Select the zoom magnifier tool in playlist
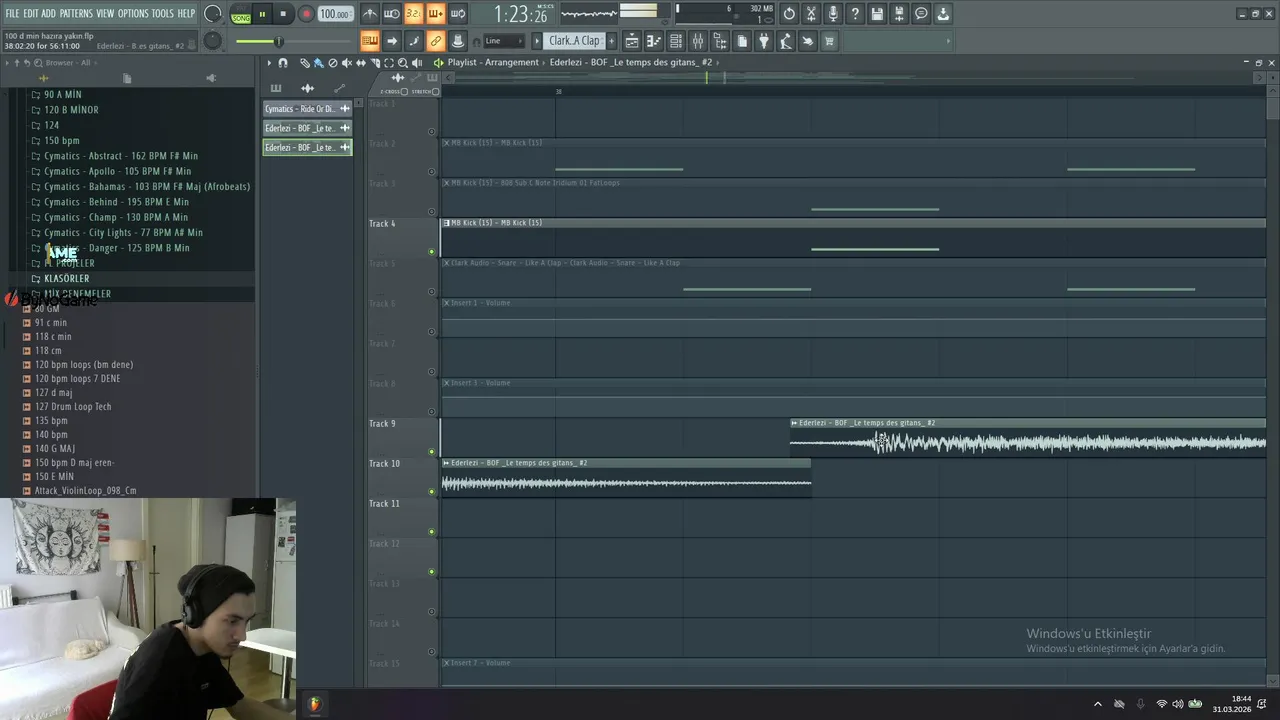This screenshot has height=720, width=1280. pos(403,62)
